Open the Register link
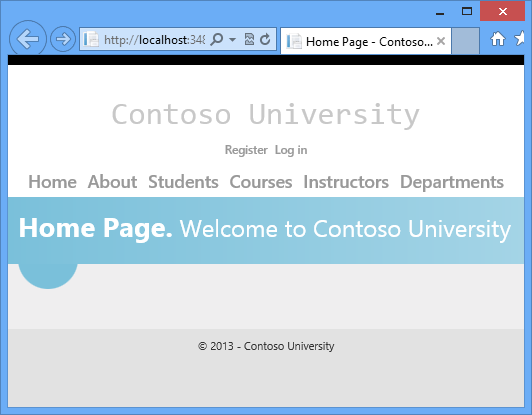 pyautogui.click(x=246, y=150)
